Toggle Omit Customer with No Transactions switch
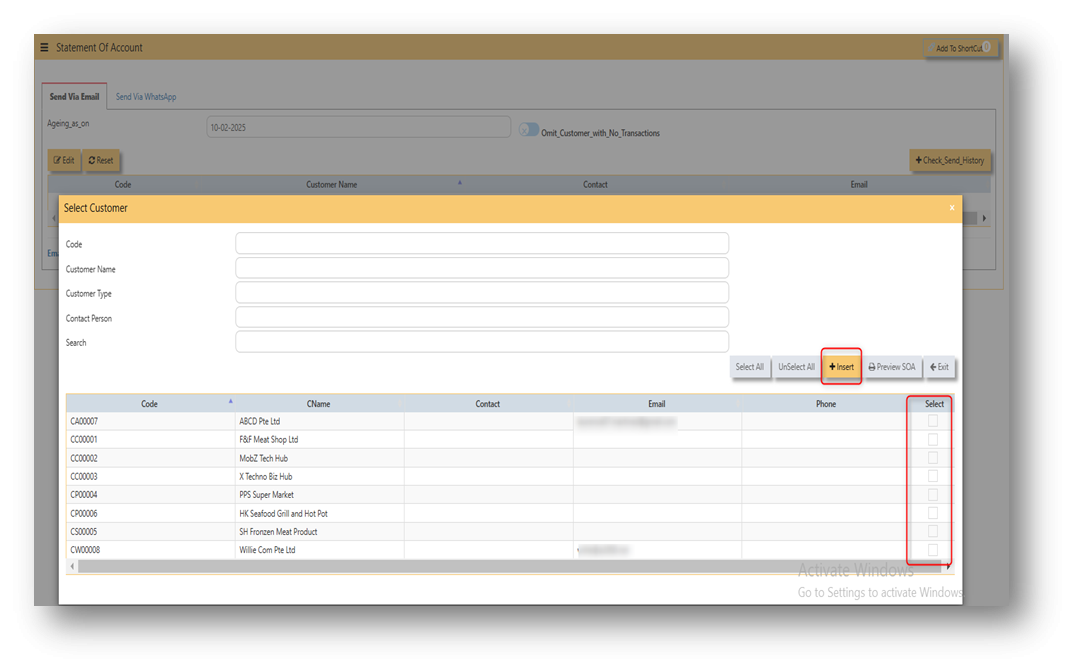The width and height of the screenshot is (1075, 672). tap(529, 130)
